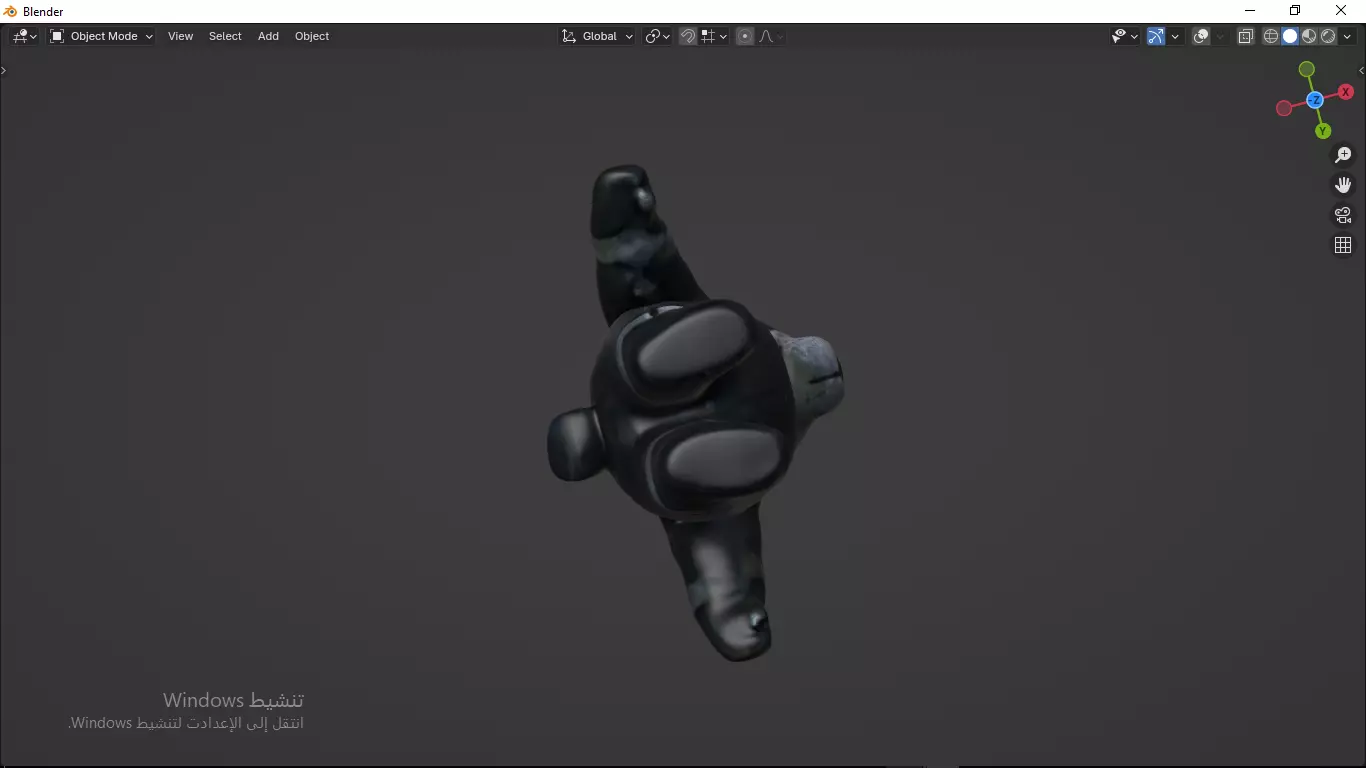Open the snapping options dropdown

(714, 36)
